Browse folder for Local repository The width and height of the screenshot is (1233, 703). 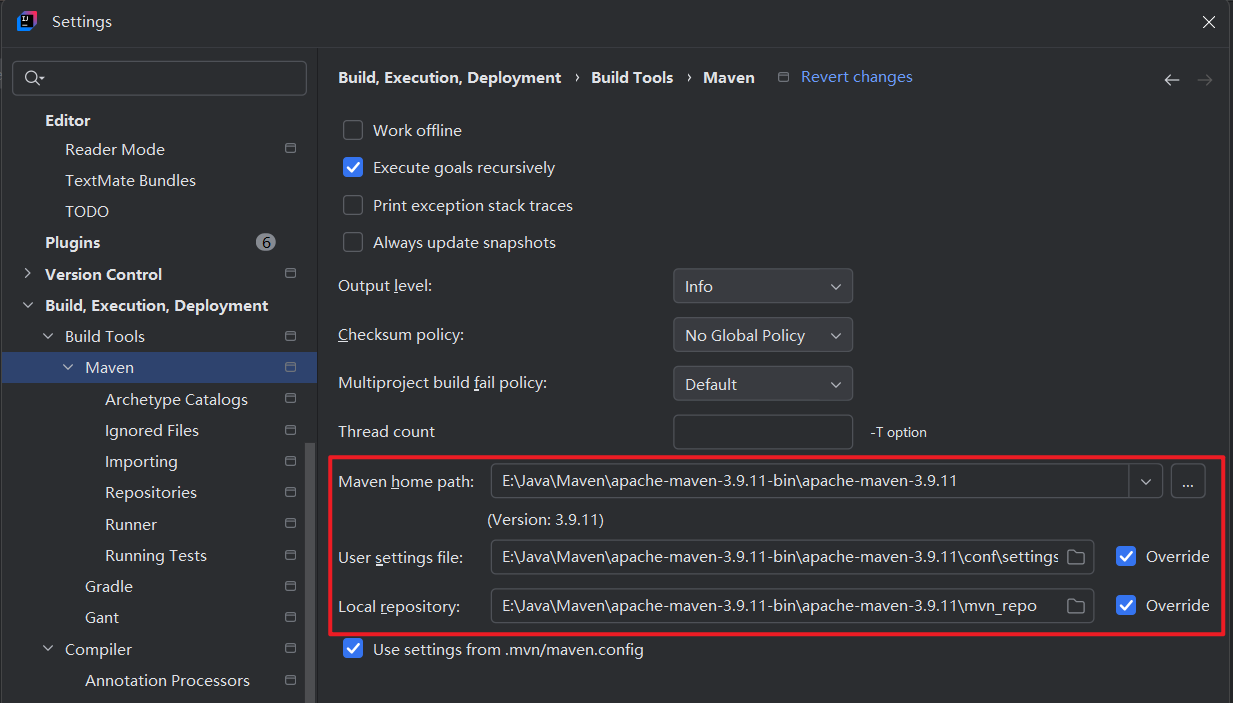(x=1076, y=605)
